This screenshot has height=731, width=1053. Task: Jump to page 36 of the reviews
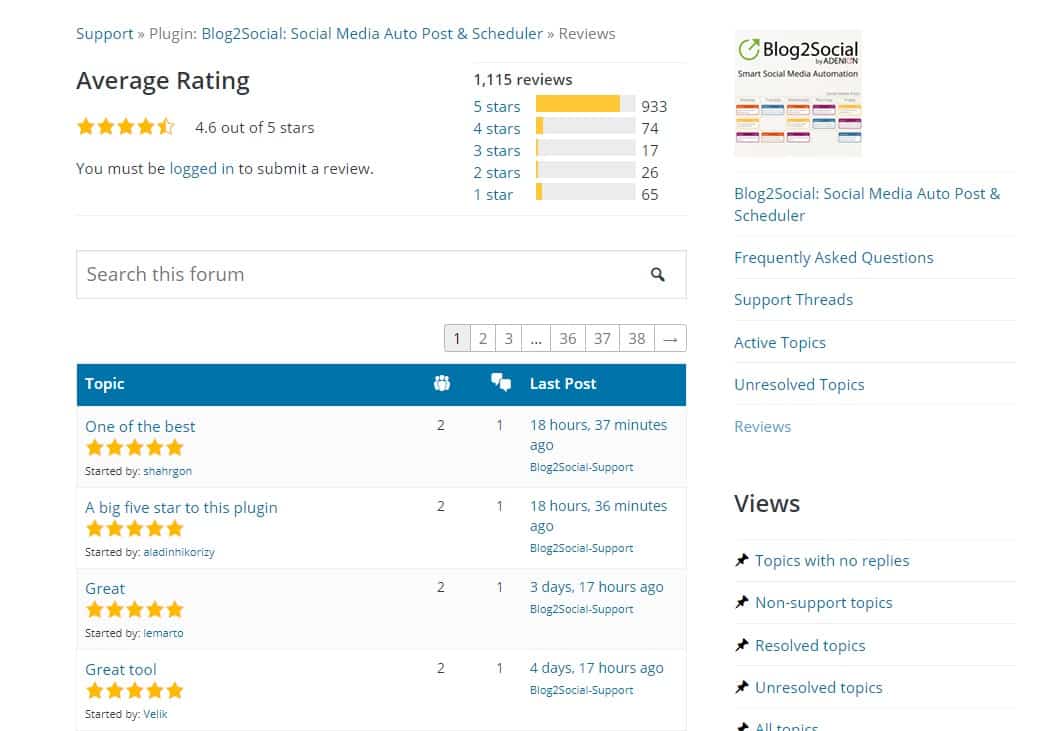click(568, 338)
